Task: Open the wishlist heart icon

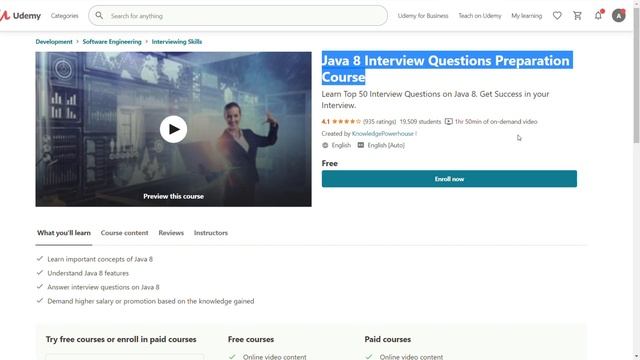Action: pyautogui.click(x=557, y=16)
